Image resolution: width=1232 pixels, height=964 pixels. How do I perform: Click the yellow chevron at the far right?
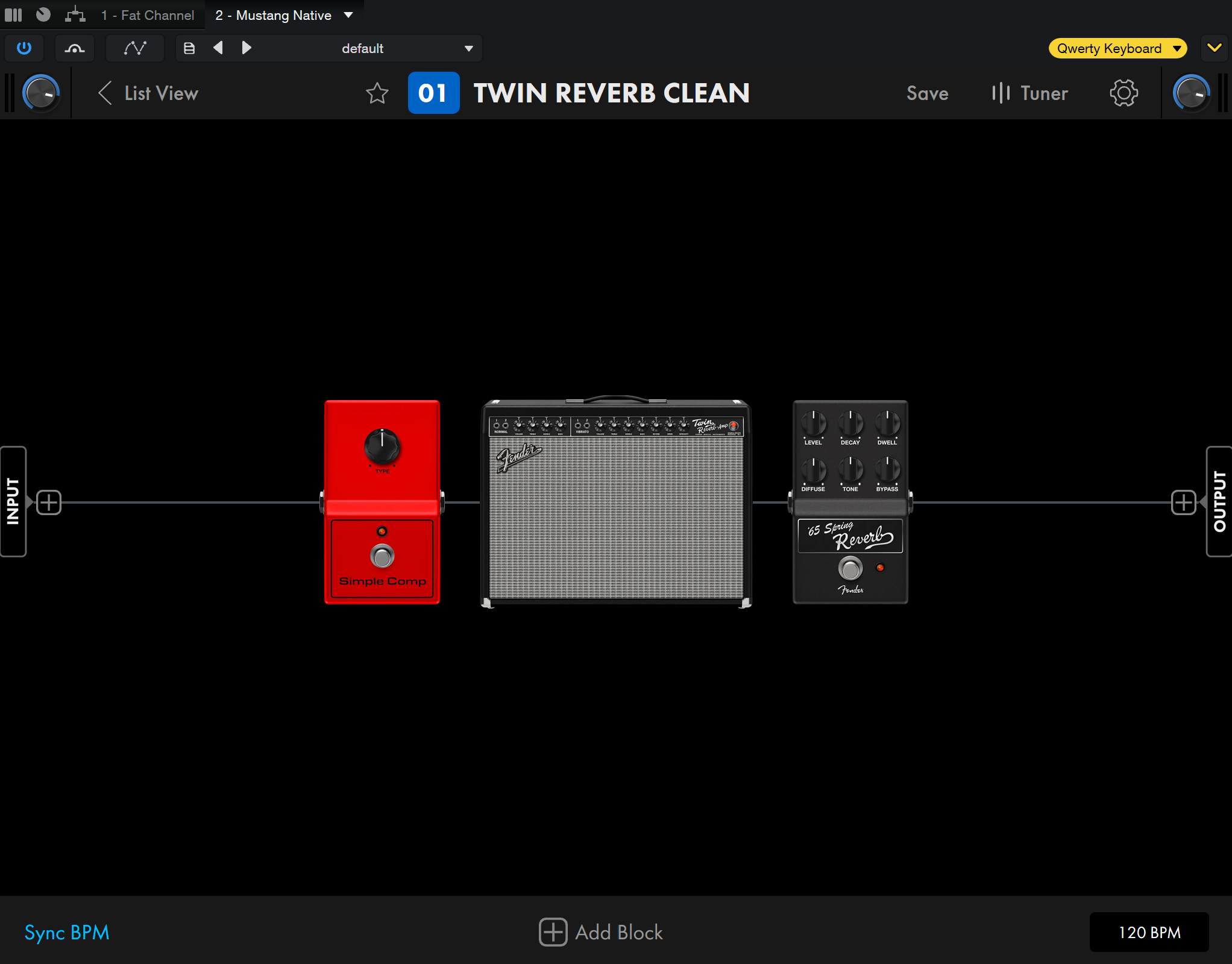point(1215,48)
